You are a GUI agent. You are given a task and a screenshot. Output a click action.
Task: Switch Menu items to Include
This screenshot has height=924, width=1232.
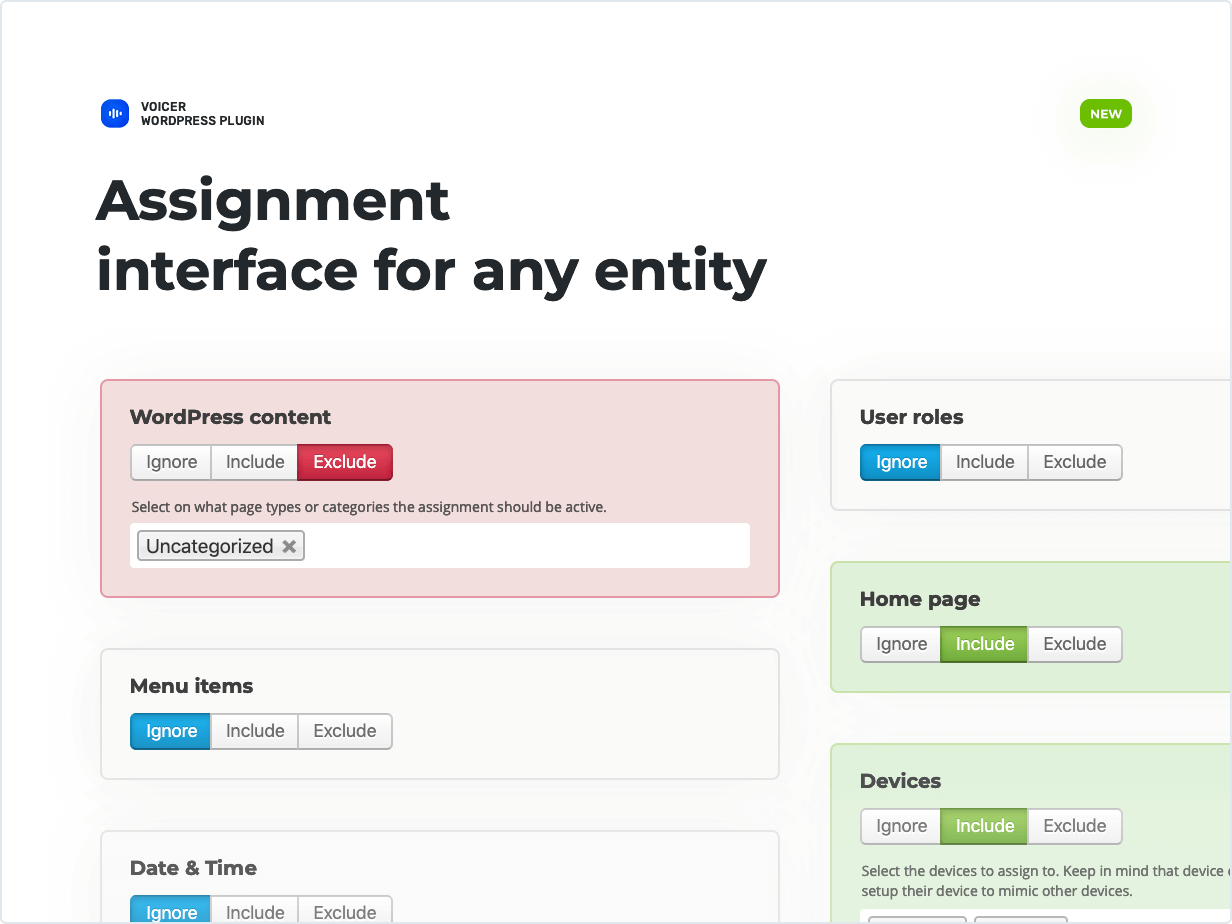pyautogui.click(x=255, y=731)
